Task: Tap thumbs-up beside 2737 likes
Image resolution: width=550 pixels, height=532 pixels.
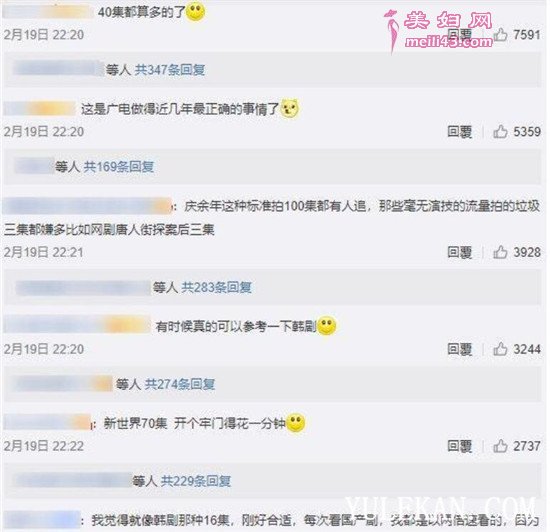Action: [501, 446]
